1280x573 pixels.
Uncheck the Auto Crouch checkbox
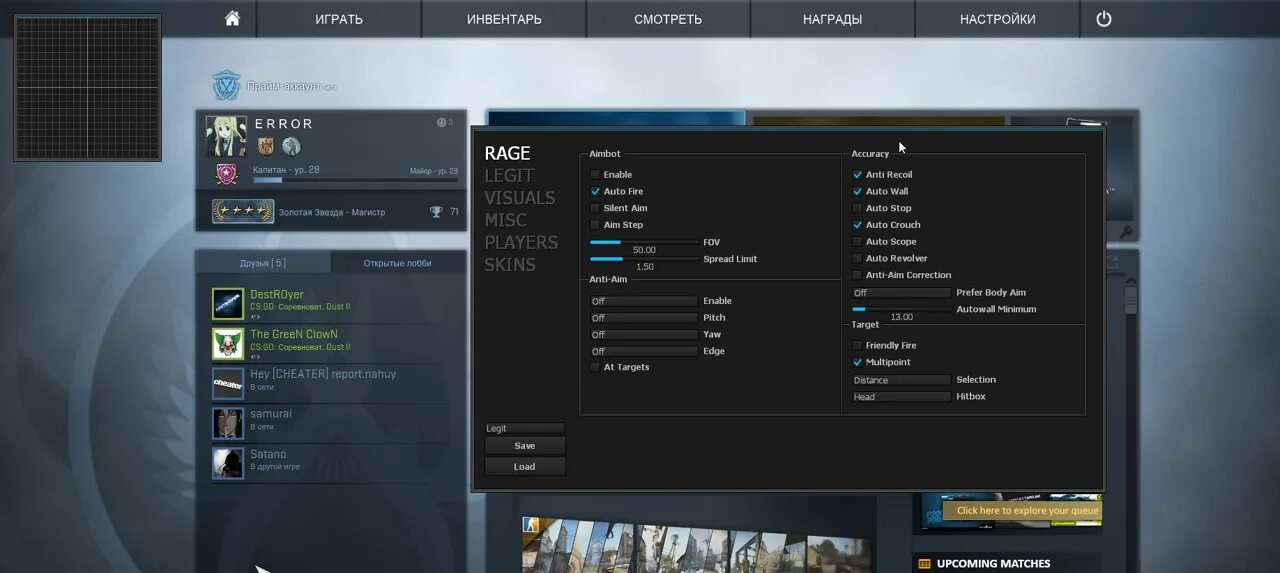click(x=857, y=225)
